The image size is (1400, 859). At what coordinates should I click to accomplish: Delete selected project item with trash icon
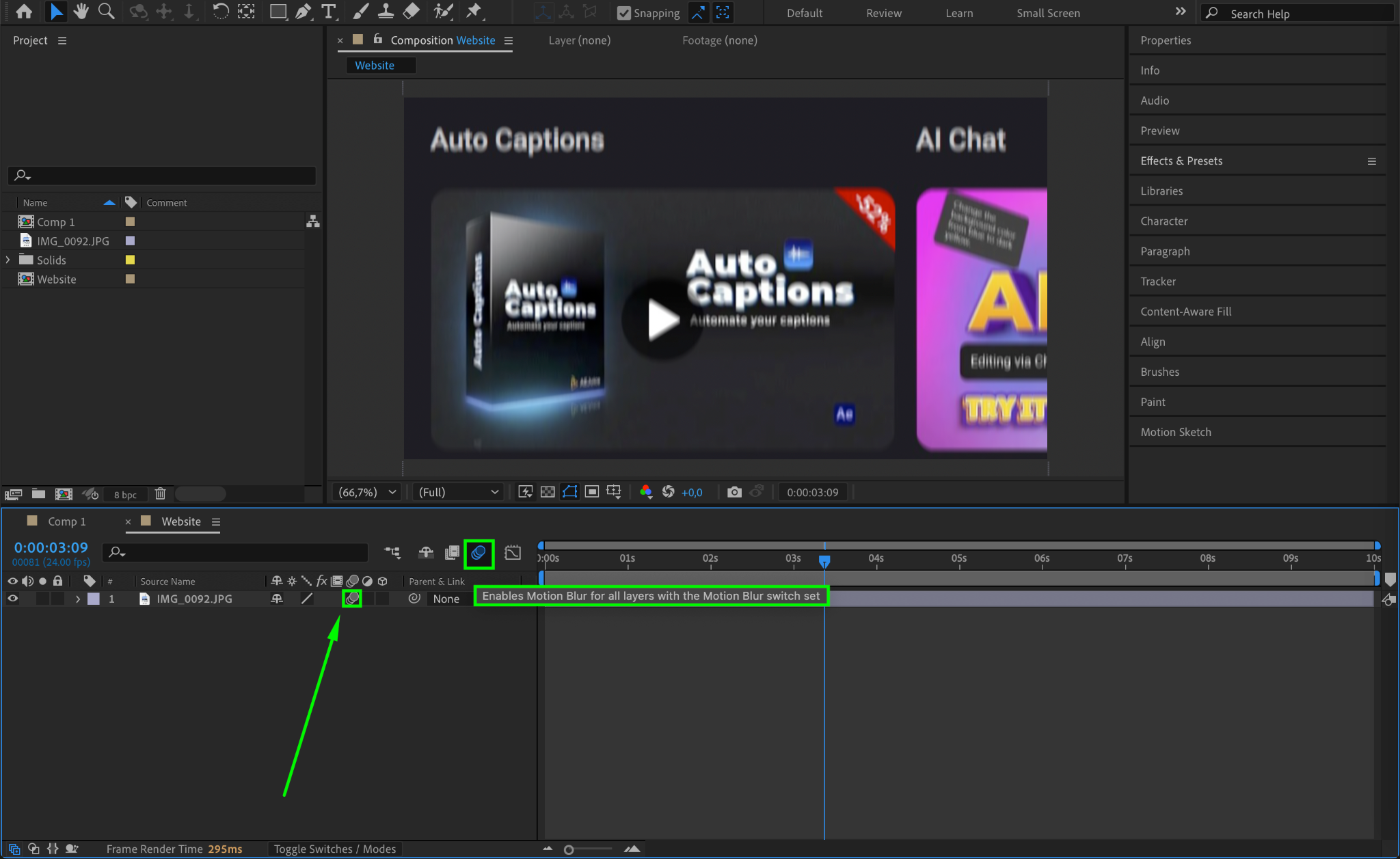point(160,494)
